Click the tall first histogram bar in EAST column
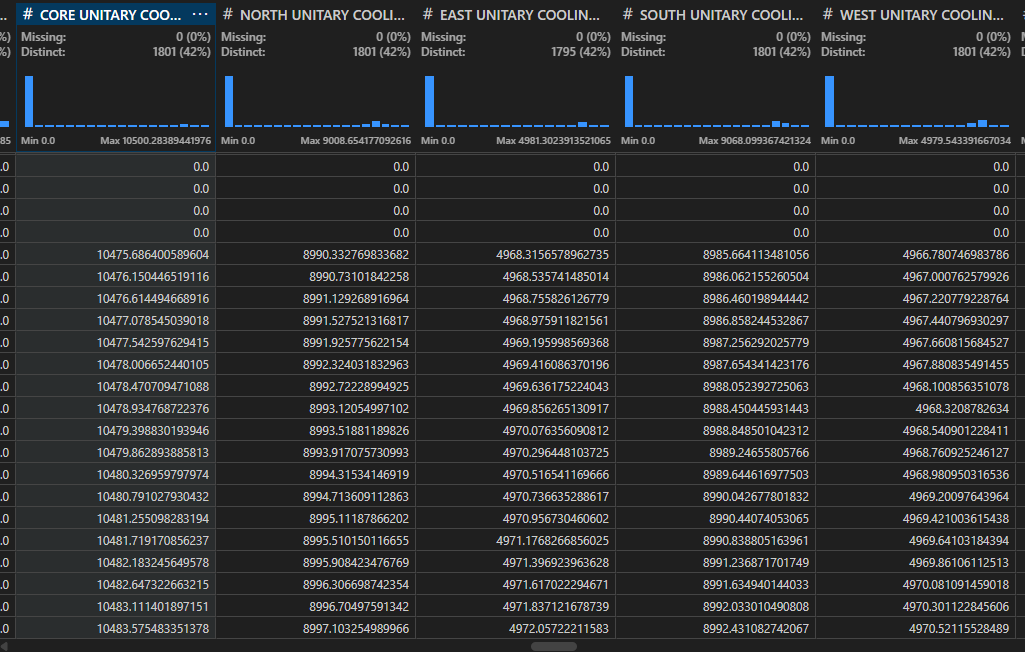Image resolution: width=1025 pixels, height=652 pixels. pos(429,101)
